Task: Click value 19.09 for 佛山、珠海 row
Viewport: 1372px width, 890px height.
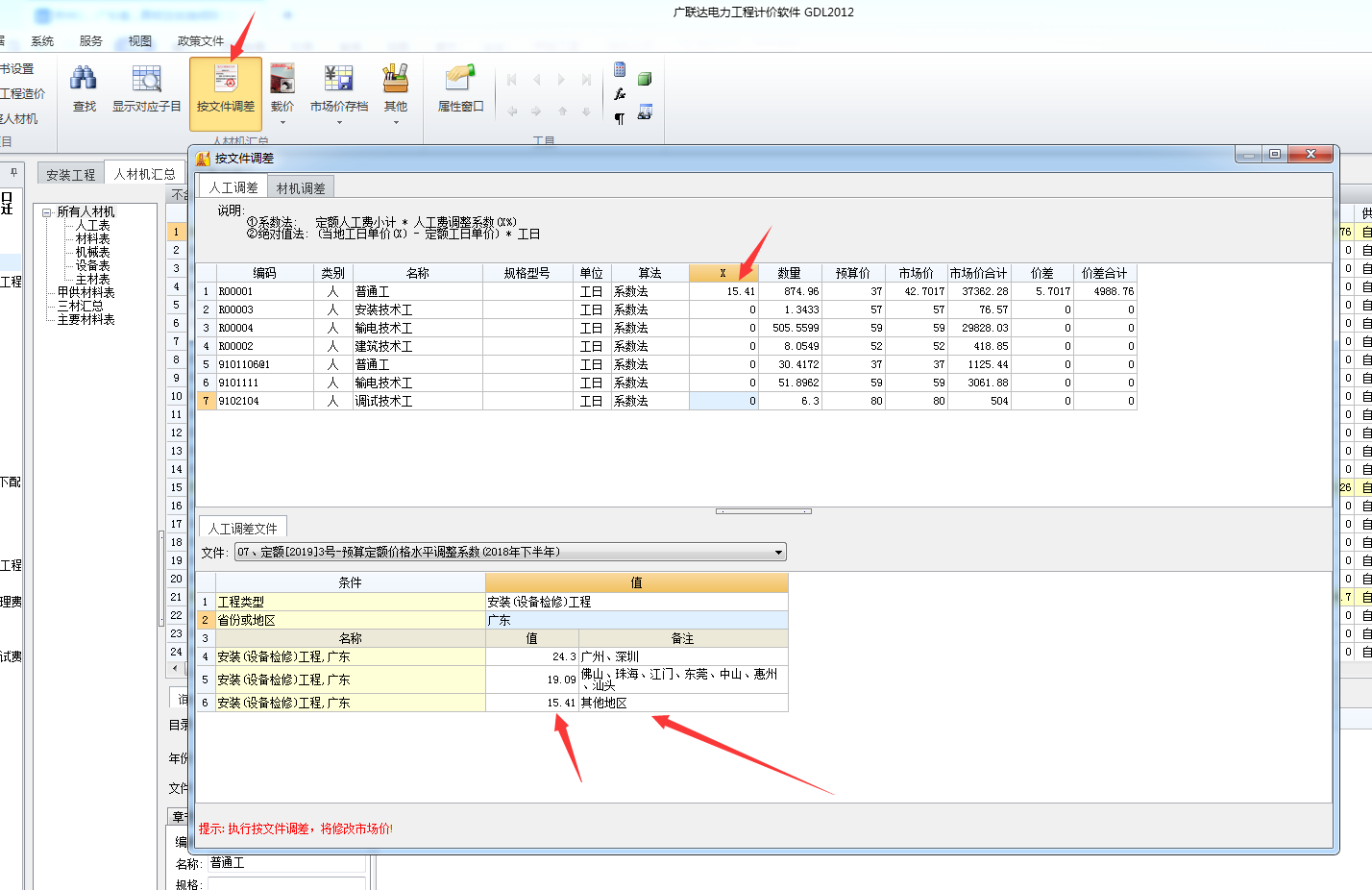Action: (x=532, y=680)
